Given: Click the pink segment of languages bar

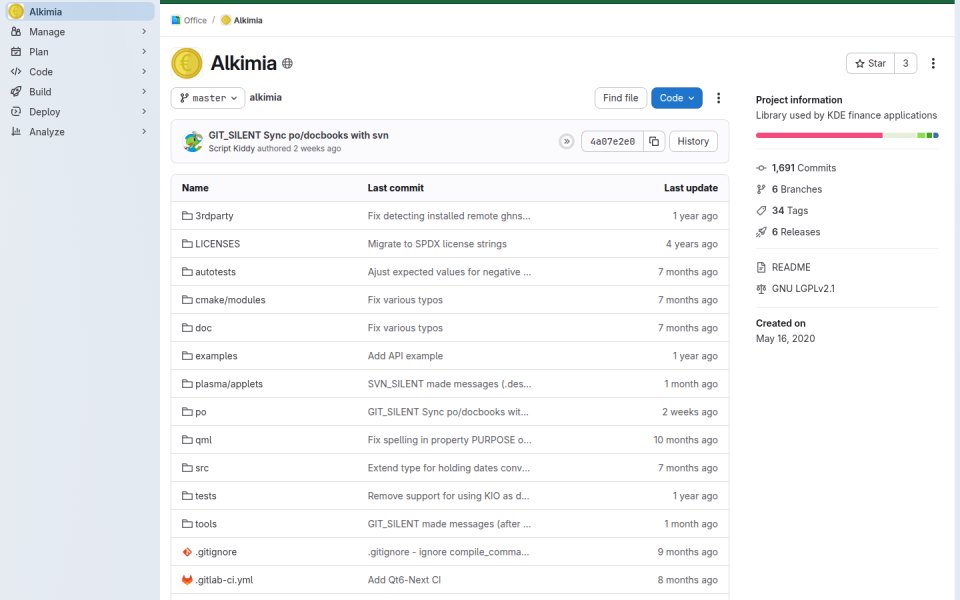Looking at the screenshot, I should (819, 135).
